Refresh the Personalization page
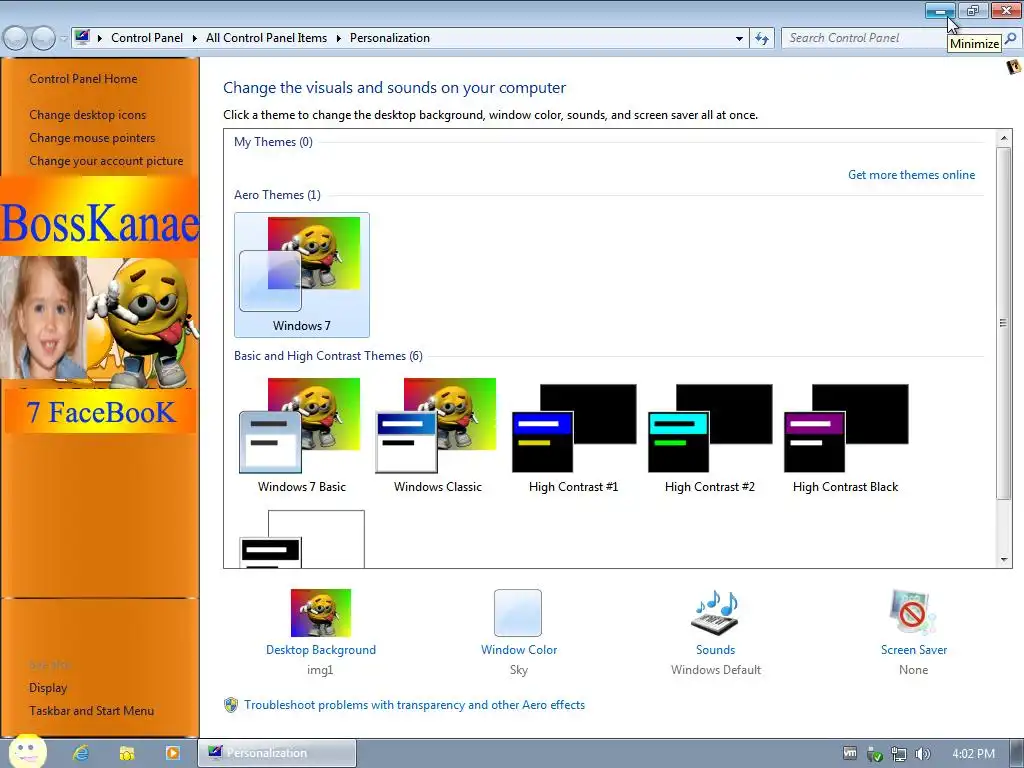The width and height of the screenshot is (1024, 768). point(761,39)
